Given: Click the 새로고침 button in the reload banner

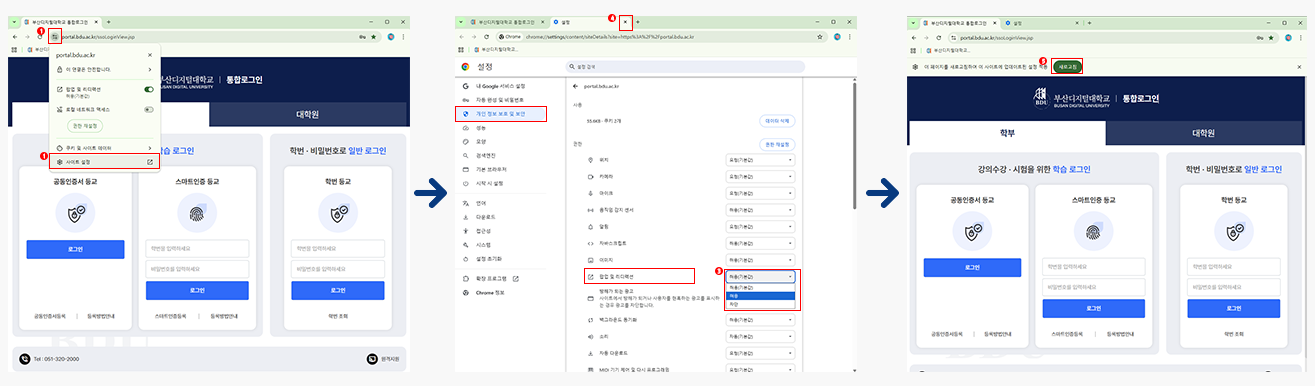Looking at the screenshot, I should coord(1067,66).
